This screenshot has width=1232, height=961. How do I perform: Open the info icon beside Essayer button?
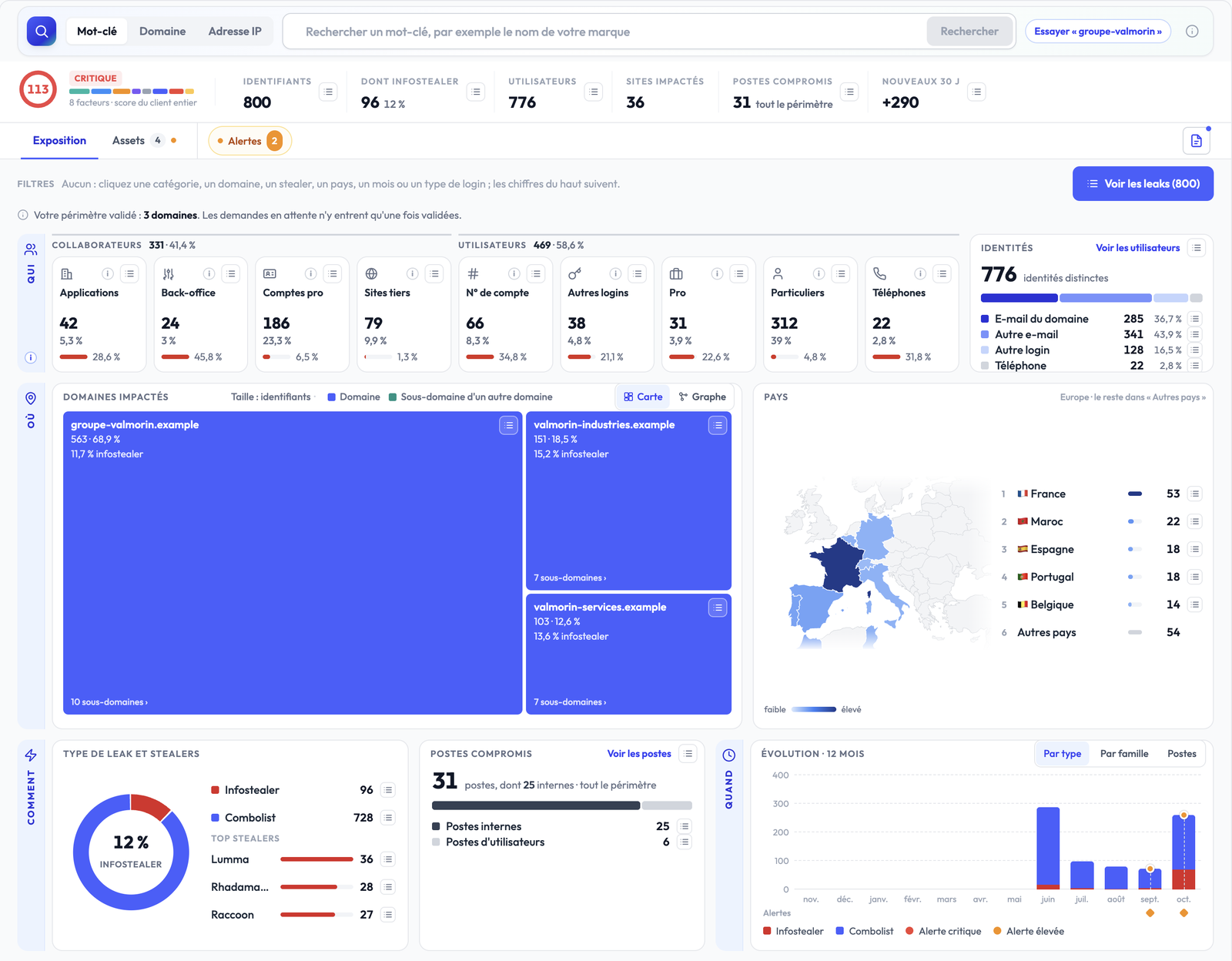click(1192, 32)
